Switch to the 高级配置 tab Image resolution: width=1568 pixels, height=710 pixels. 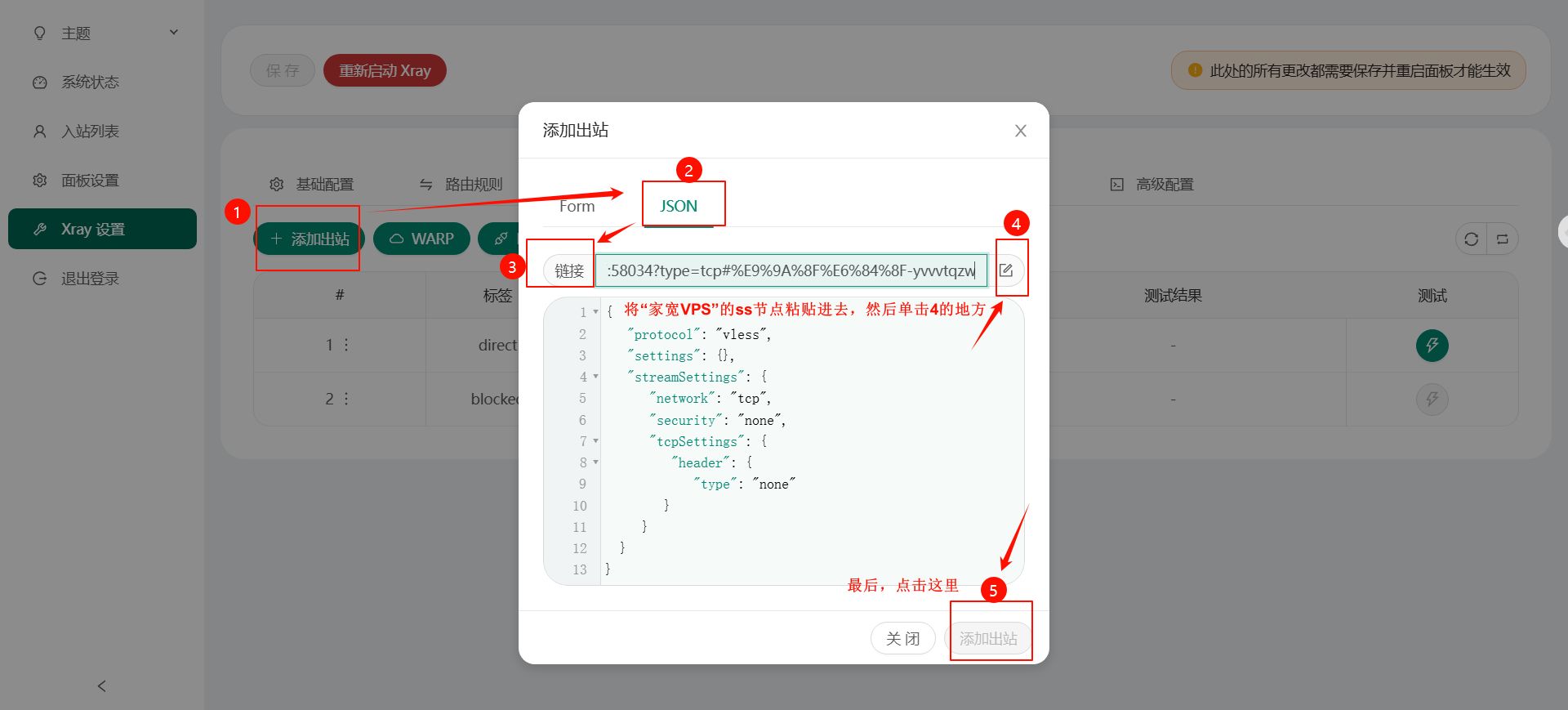[x=1151, y=185]
